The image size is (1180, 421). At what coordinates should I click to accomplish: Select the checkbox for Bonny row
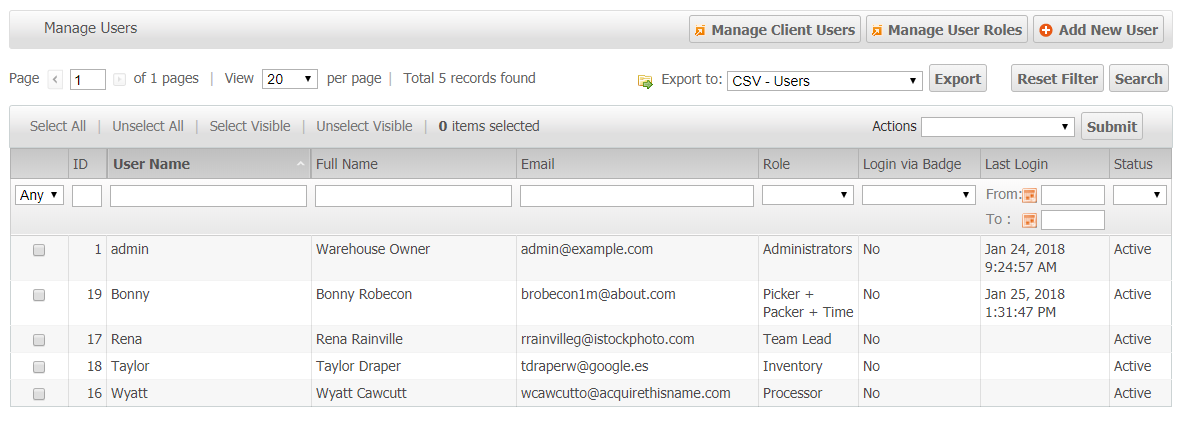point(39,295)
